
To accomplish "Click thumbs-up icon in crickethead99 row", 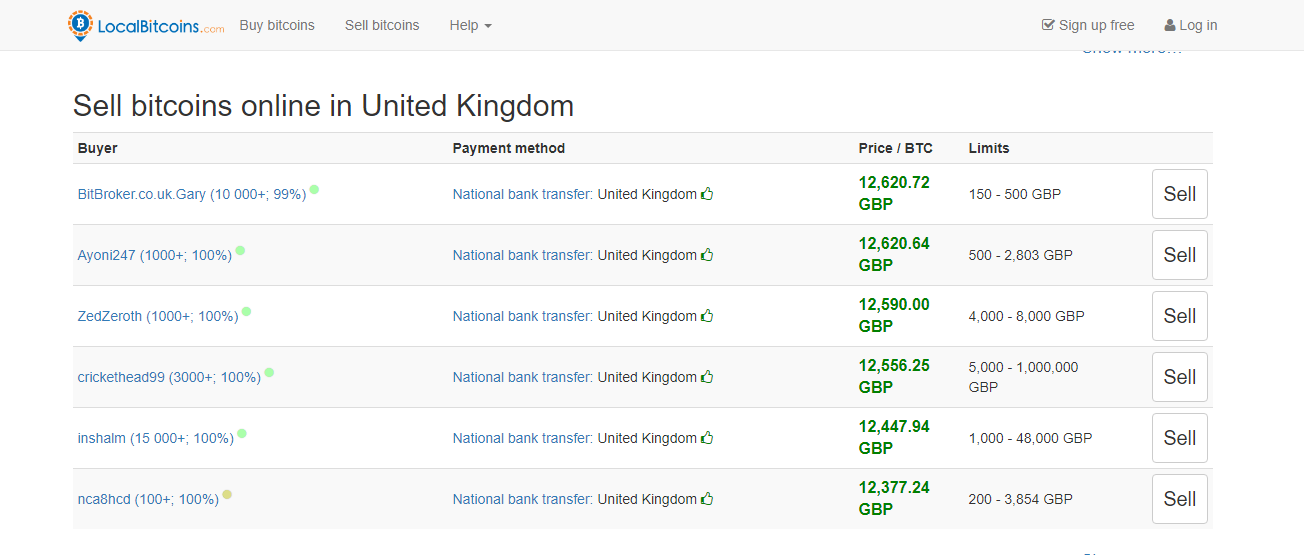I will click(707, 377).
